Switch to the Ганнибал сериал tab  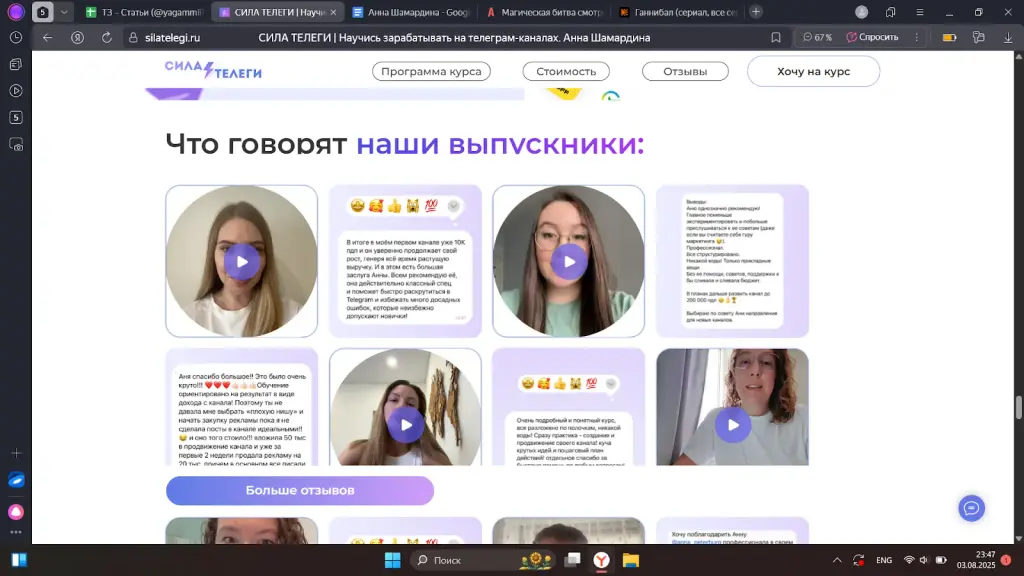point(678,12)
